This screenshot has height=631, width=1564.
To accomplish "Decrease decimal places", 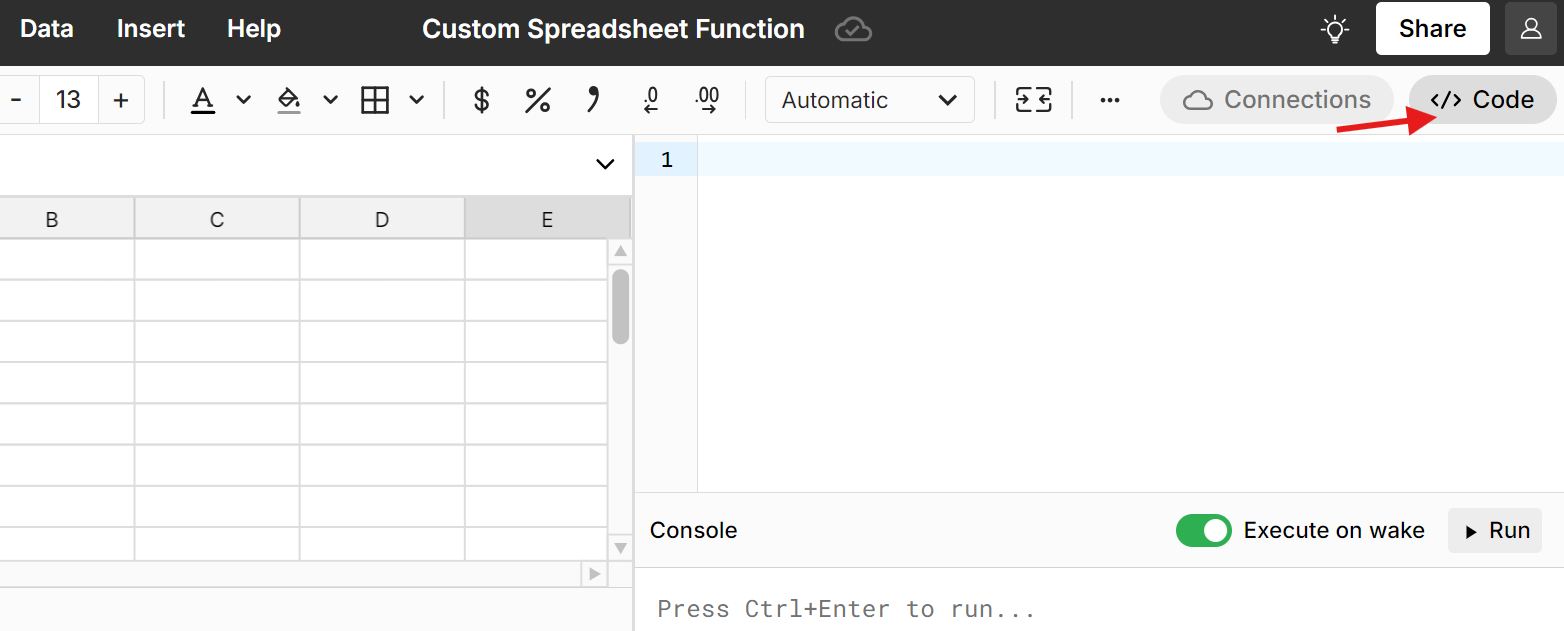I will pos(651,100).
